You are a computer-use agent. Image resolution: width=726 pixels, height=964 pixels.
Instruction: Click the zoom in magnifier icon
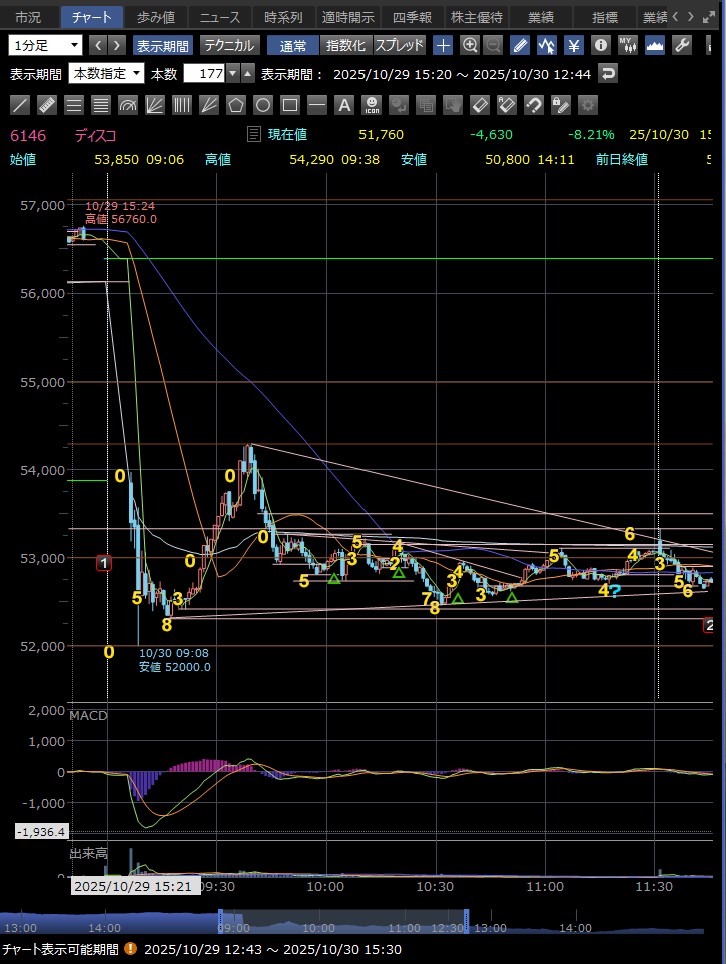tap(470, 45)
